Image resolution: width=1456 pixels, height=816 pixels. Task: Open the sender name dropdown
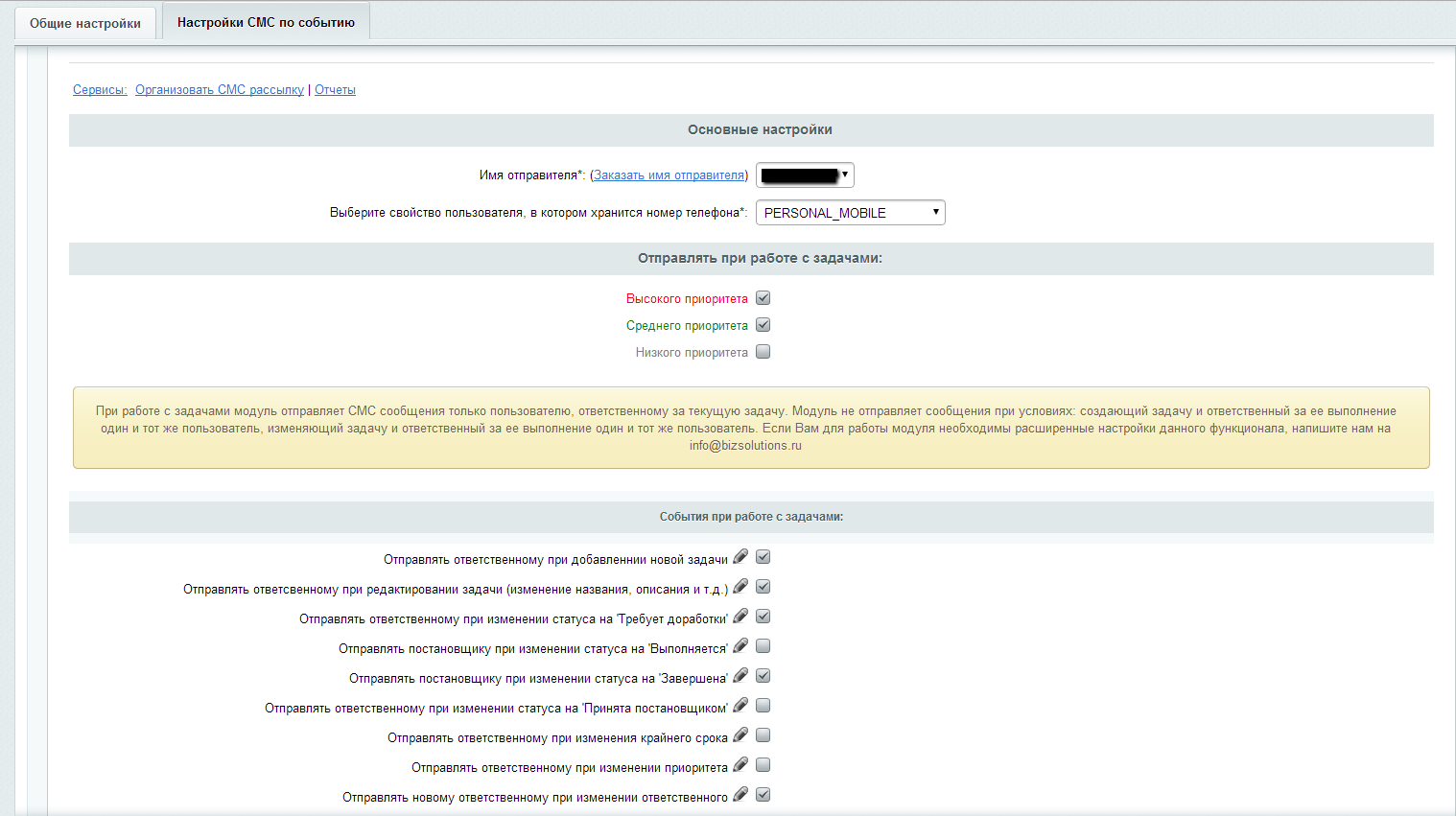pyautogui.click(x=805, y=175)
